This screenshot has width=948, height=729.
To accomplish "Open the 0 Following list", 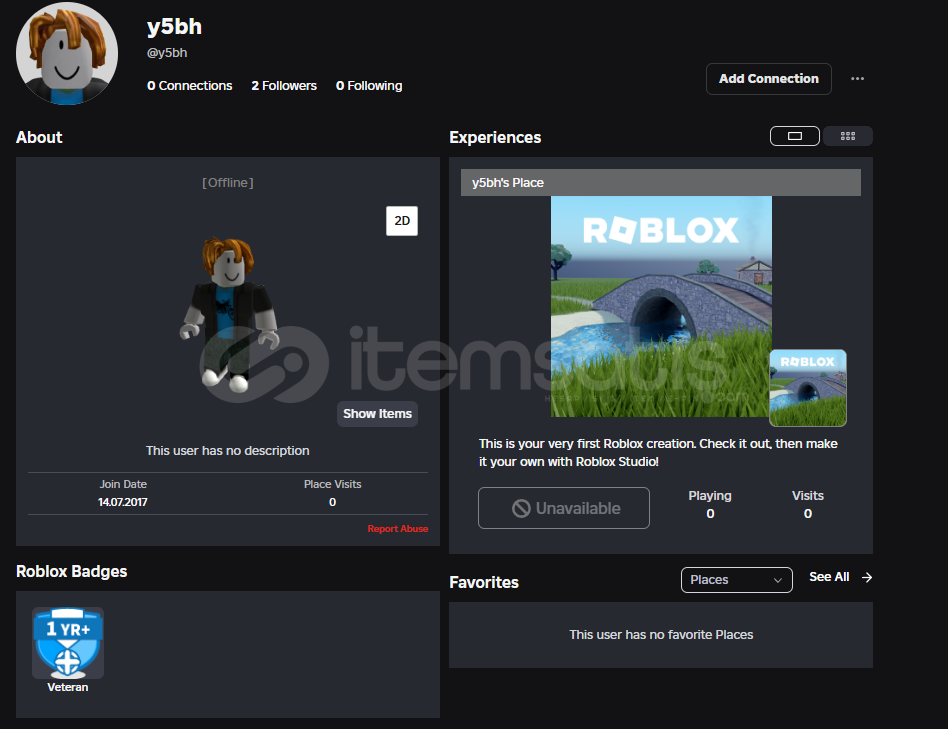I will (x=369, y=86).
